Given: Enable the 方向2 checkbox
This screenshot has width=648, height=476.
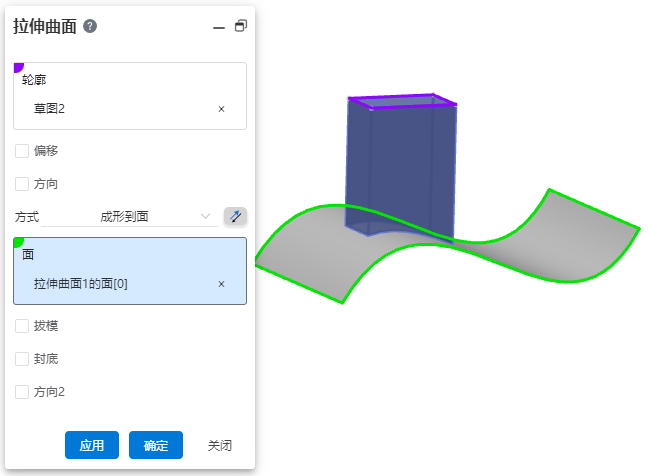Looking at the screenshot, I should (x=22, y=392).
